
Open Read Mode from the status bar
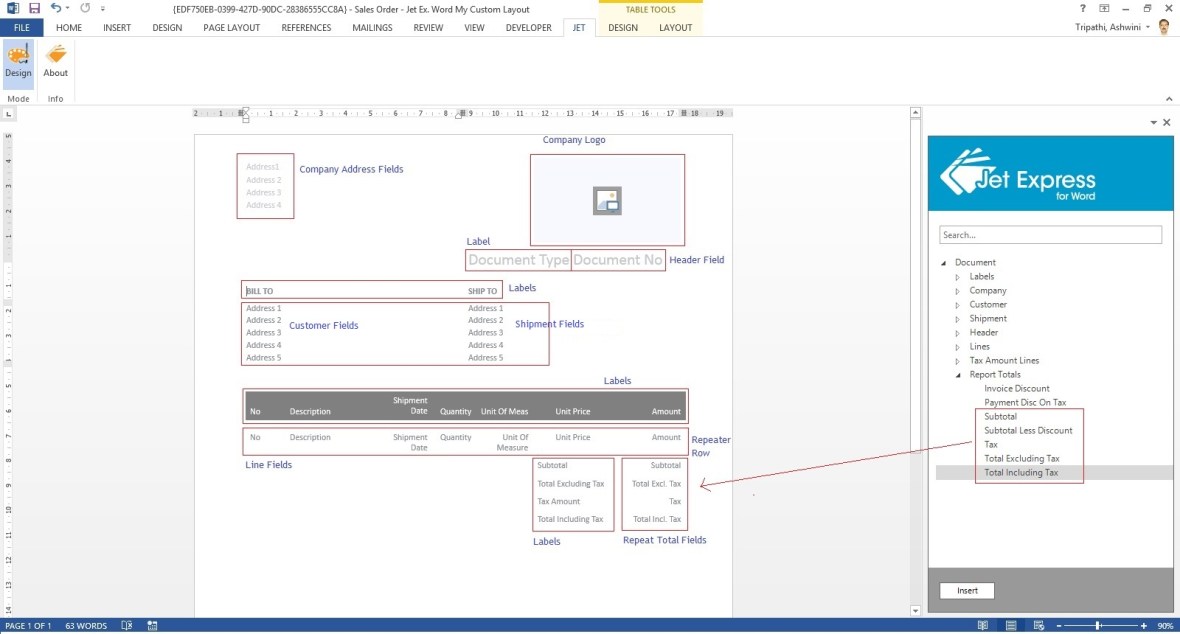983,624
